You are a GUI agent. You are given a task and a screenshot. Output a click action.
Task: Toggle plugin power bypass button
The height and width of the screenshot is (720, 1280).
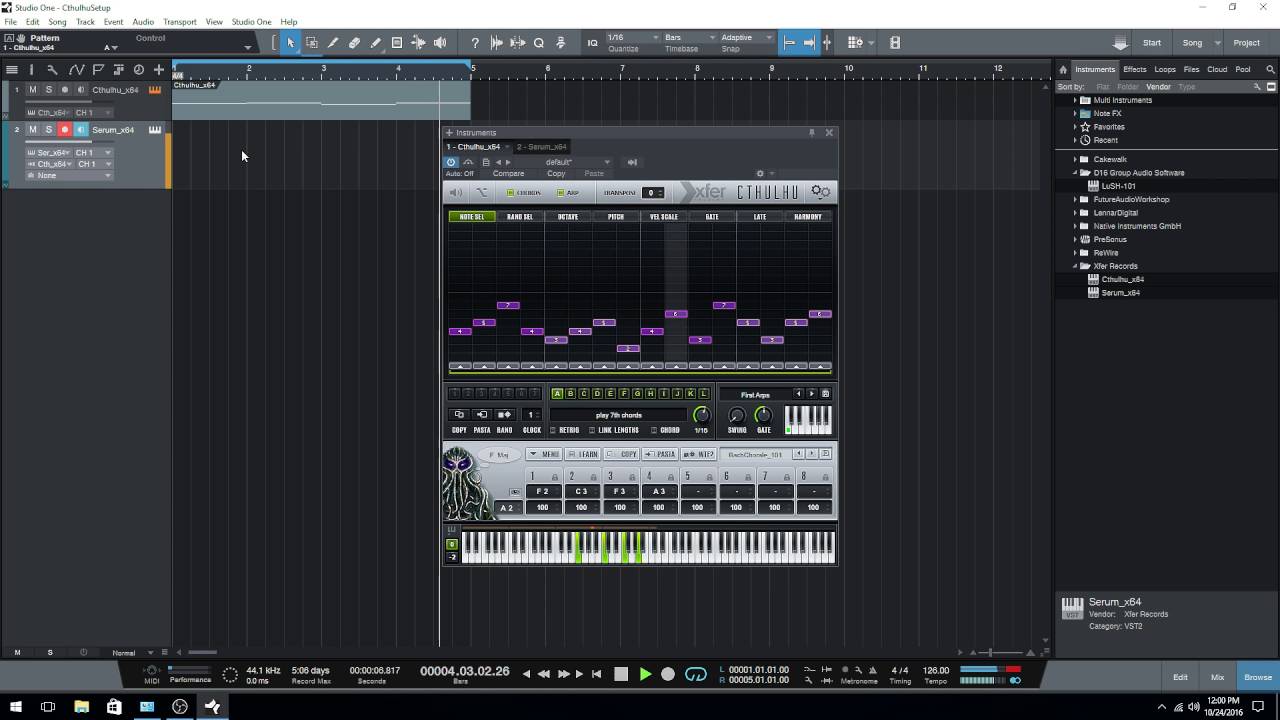[x=451, y=162]
